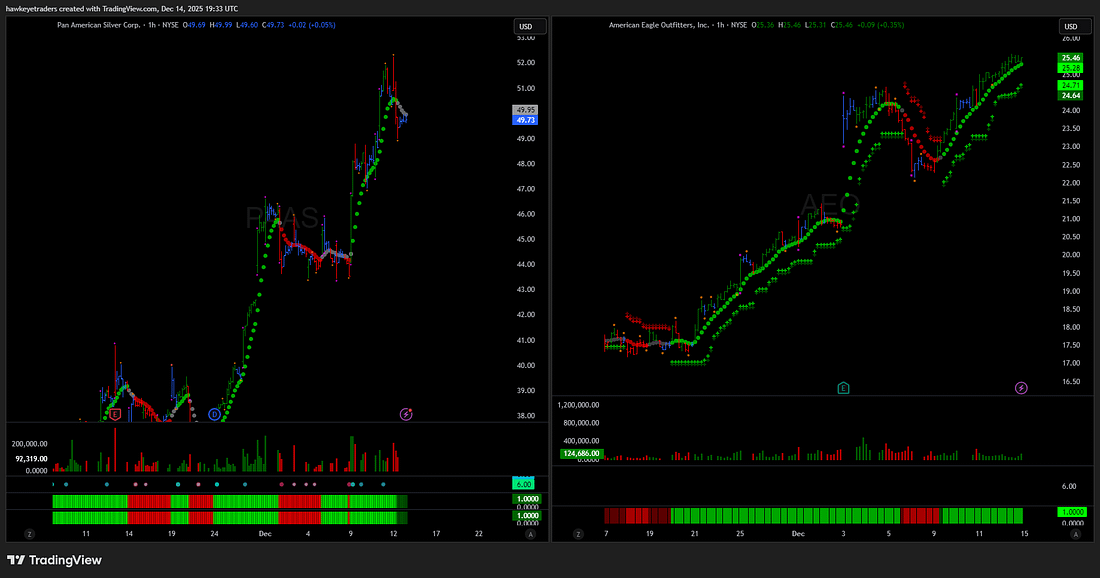Click the green 1.0000 indicator value on the AEO chart
The height and width of the screenshot is (578, 1100).
pos(1072,513)
